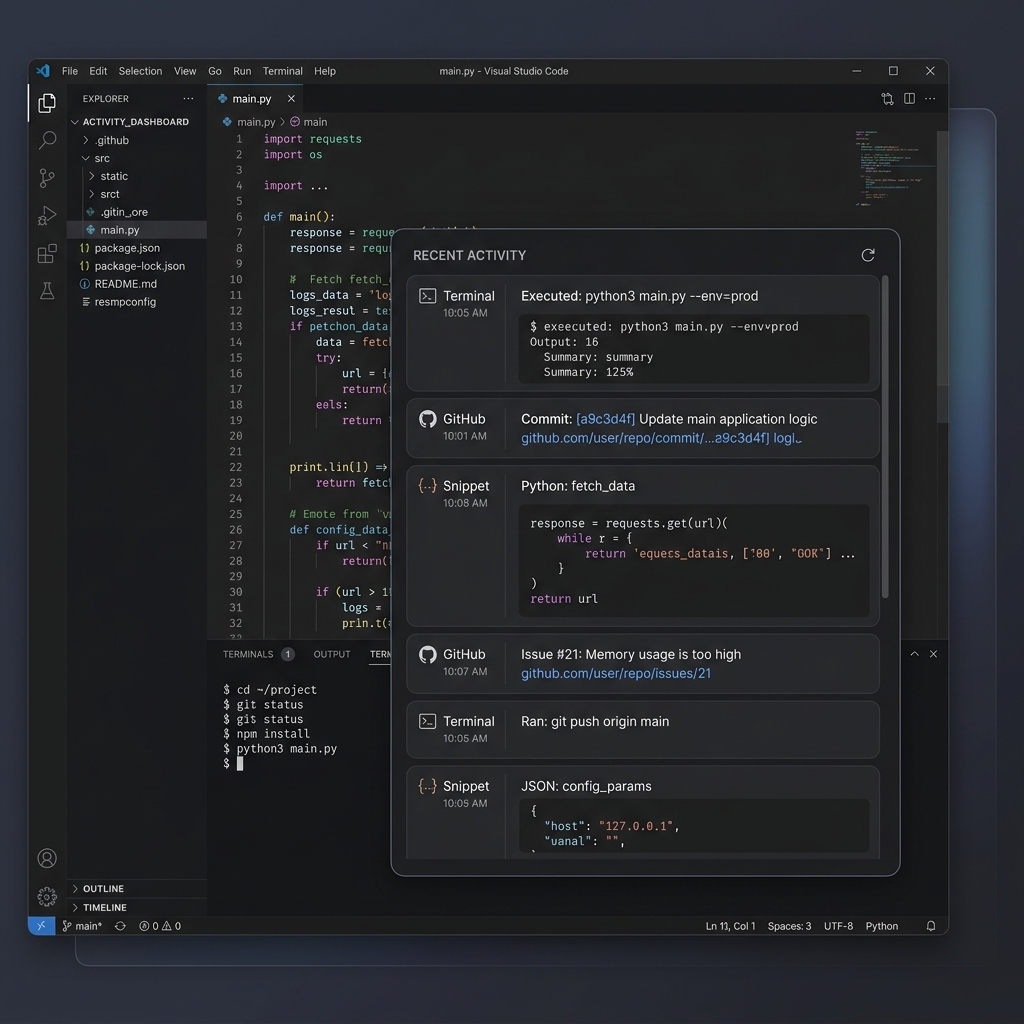The width and height of the screenshot is (1024, 1024).
Task: Collapse the src folder
Action: tap(86, 158)
